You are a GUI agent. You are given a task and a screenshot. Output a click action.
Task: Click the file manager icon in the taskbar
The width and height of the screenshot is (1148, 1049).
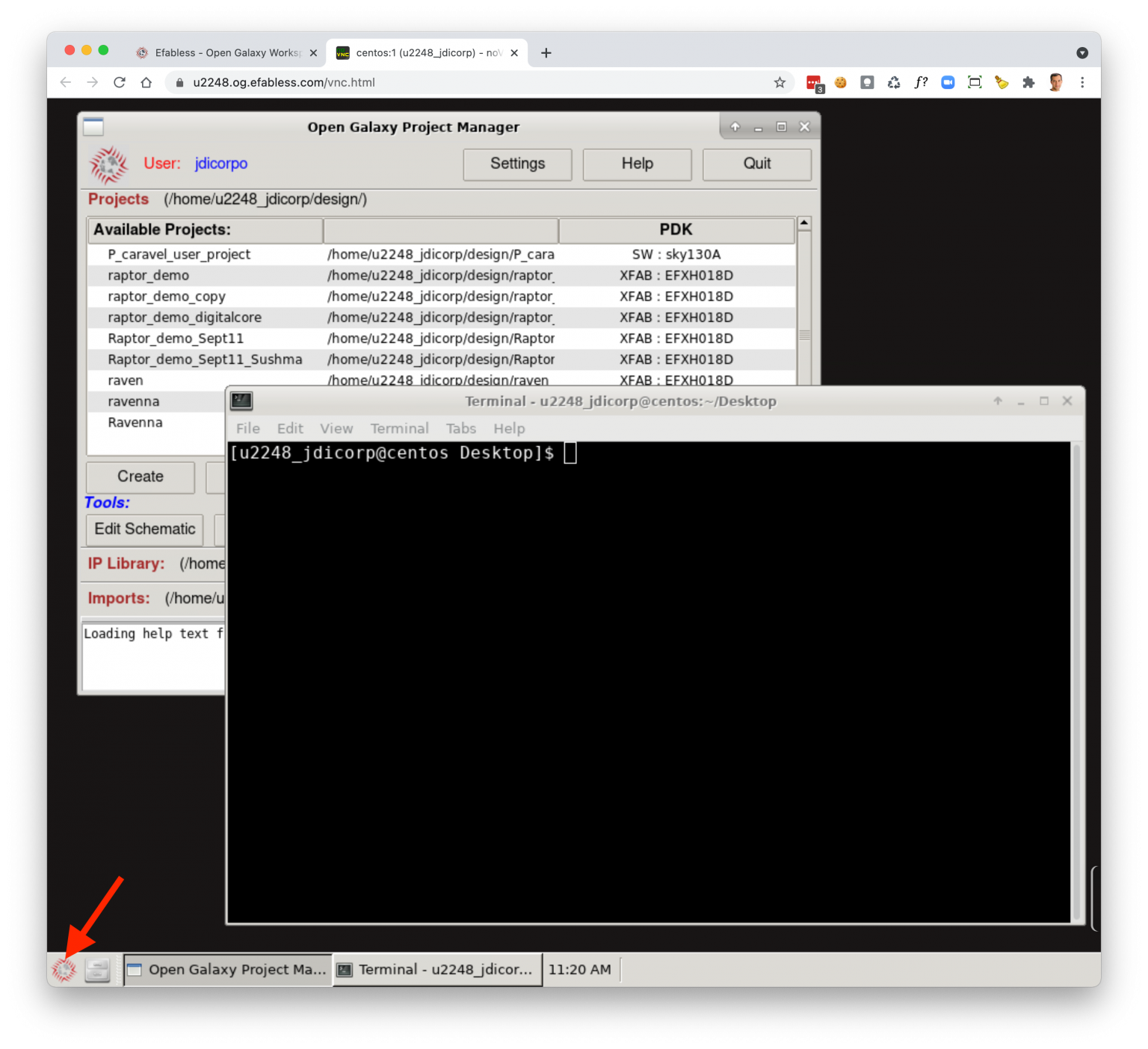pyautogui.click(x=97, y=970)
